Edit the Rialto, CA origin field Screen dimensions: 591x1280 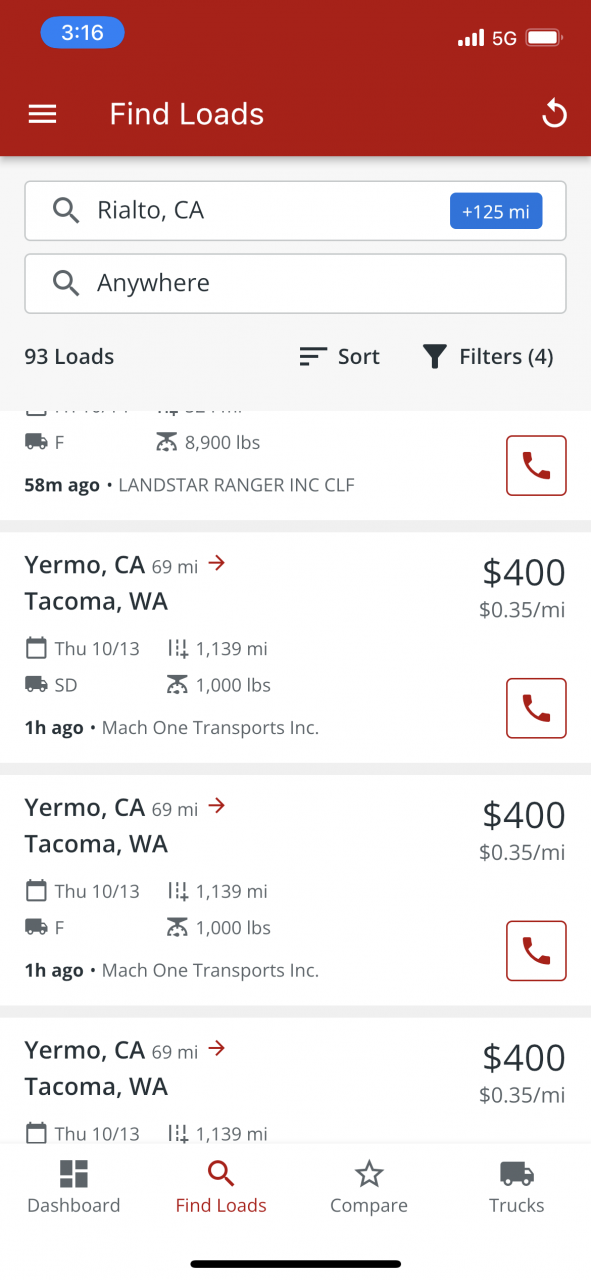click(296, 211)
